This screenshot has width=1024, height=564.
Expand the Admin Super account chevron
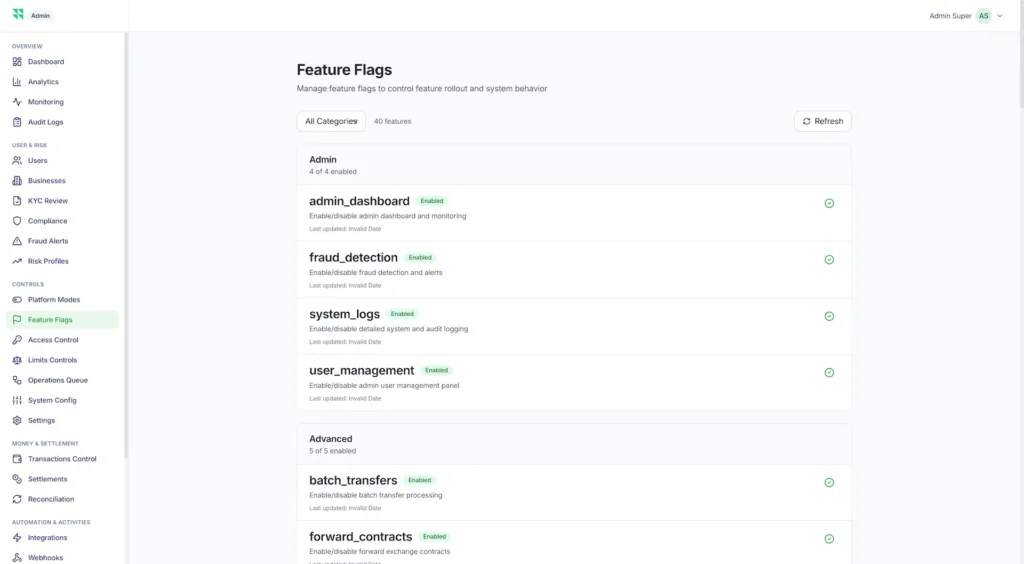(1000, 16)
